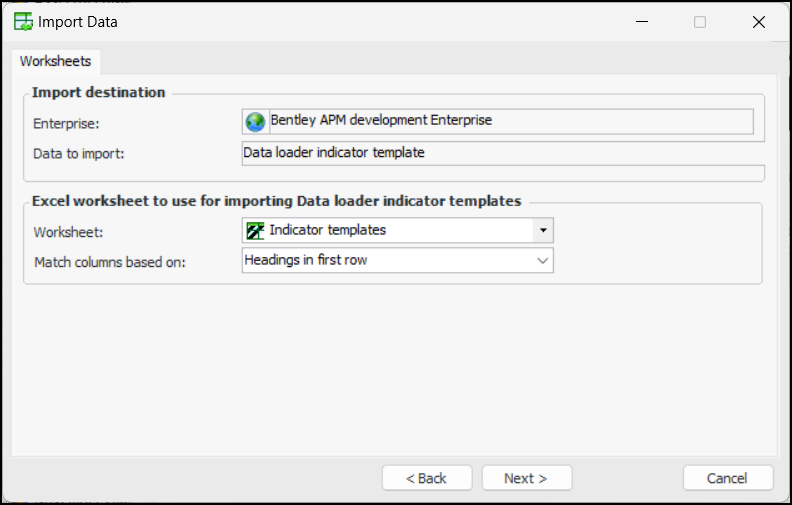Switch to the Worksheets tab
This screenshot has width=792, height=505.
(55, 61)
